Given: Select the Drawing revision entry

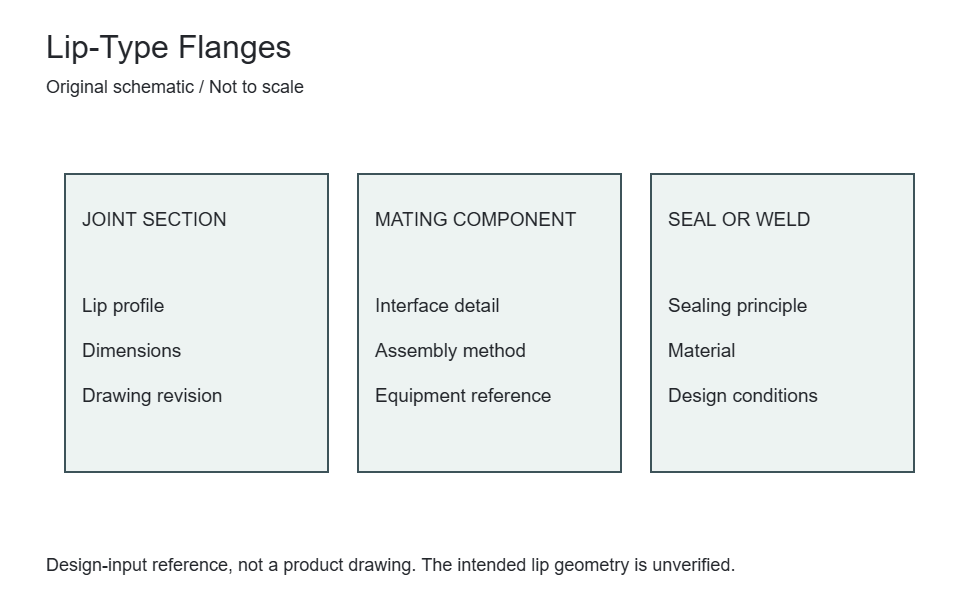Looking at the screenshot, I should (x=152, y=396).
